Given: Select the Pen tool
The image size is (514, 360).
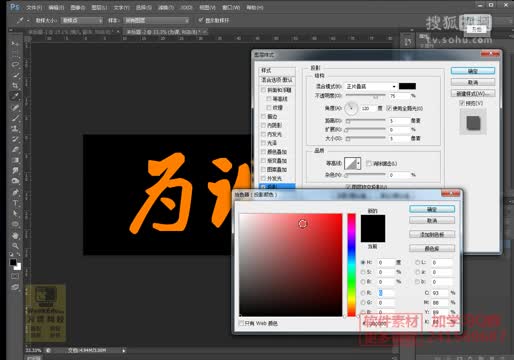Looking at the screenshot, I should coord(15,192).
